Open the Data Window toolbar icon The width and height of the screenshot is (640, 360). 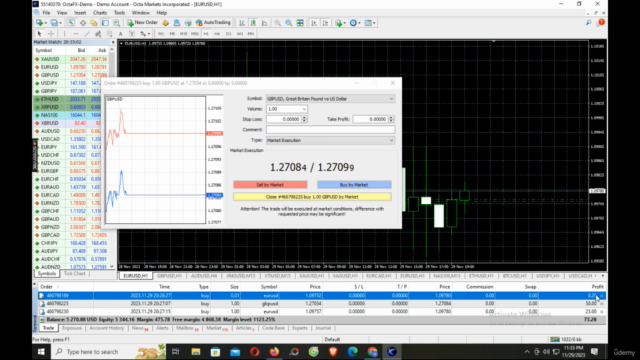pyautogui.click(x=82, y=23)
